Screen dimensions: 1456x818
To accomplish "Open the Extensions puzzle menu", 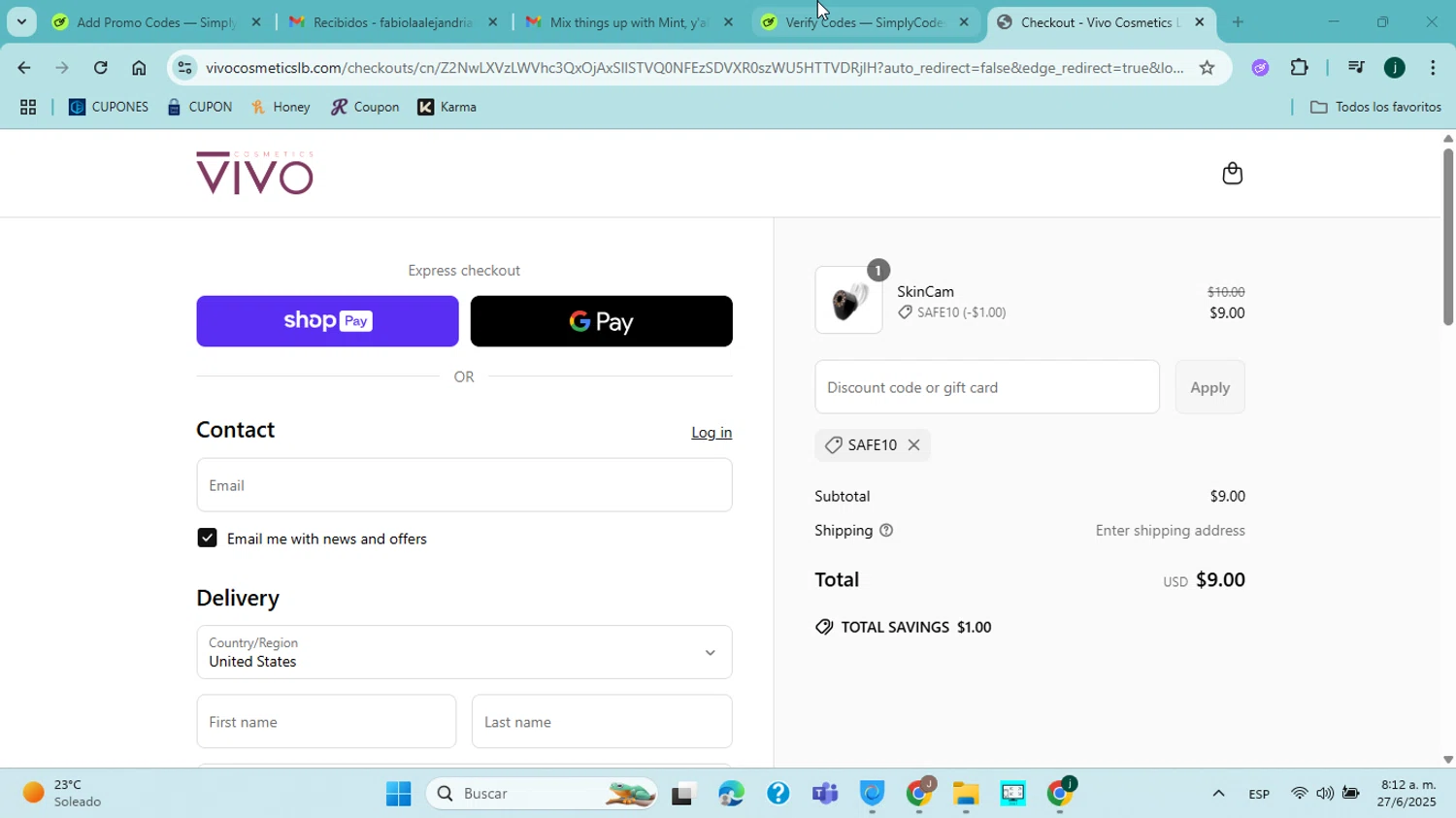I will click(1300, 68).
